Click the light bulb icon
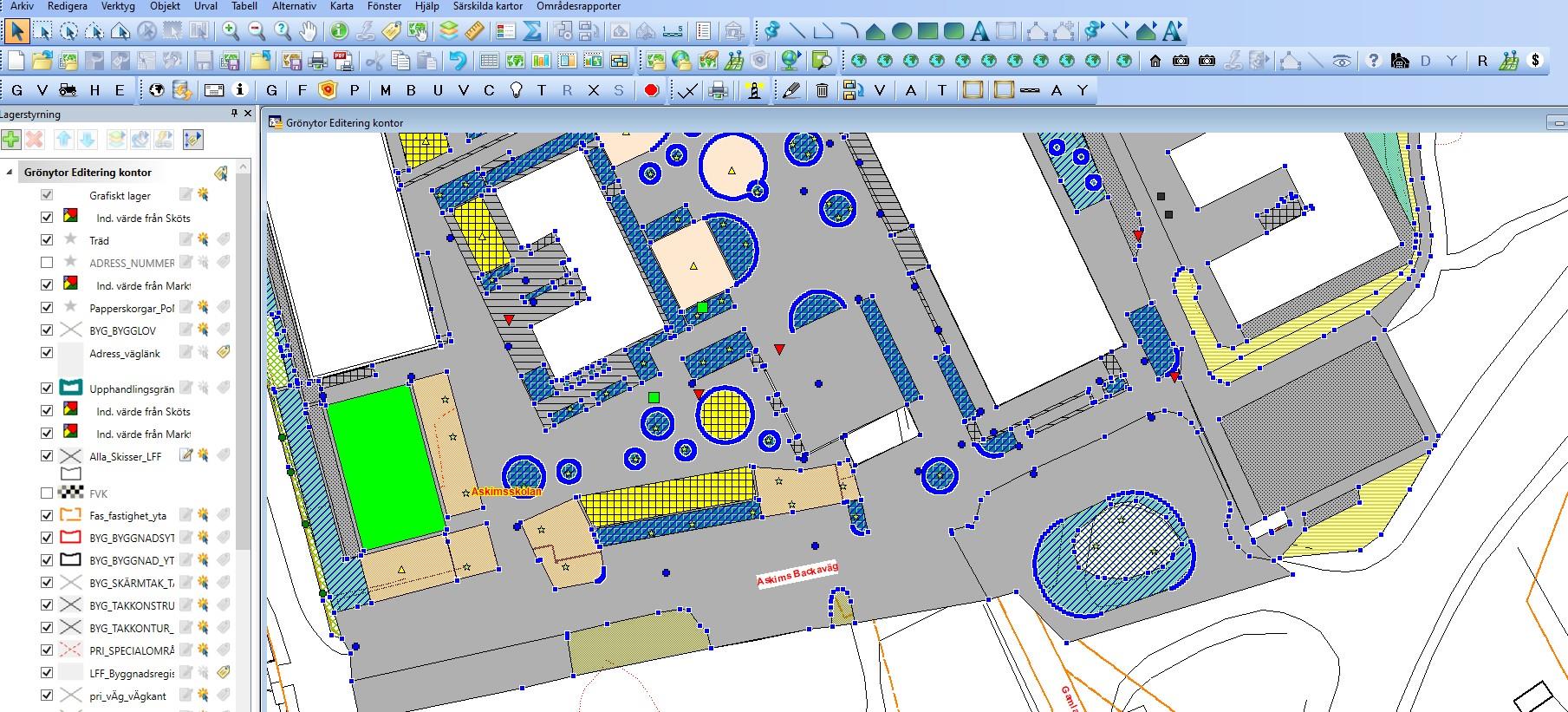This screenshot has height=712, width=1568. coord(516,90)
